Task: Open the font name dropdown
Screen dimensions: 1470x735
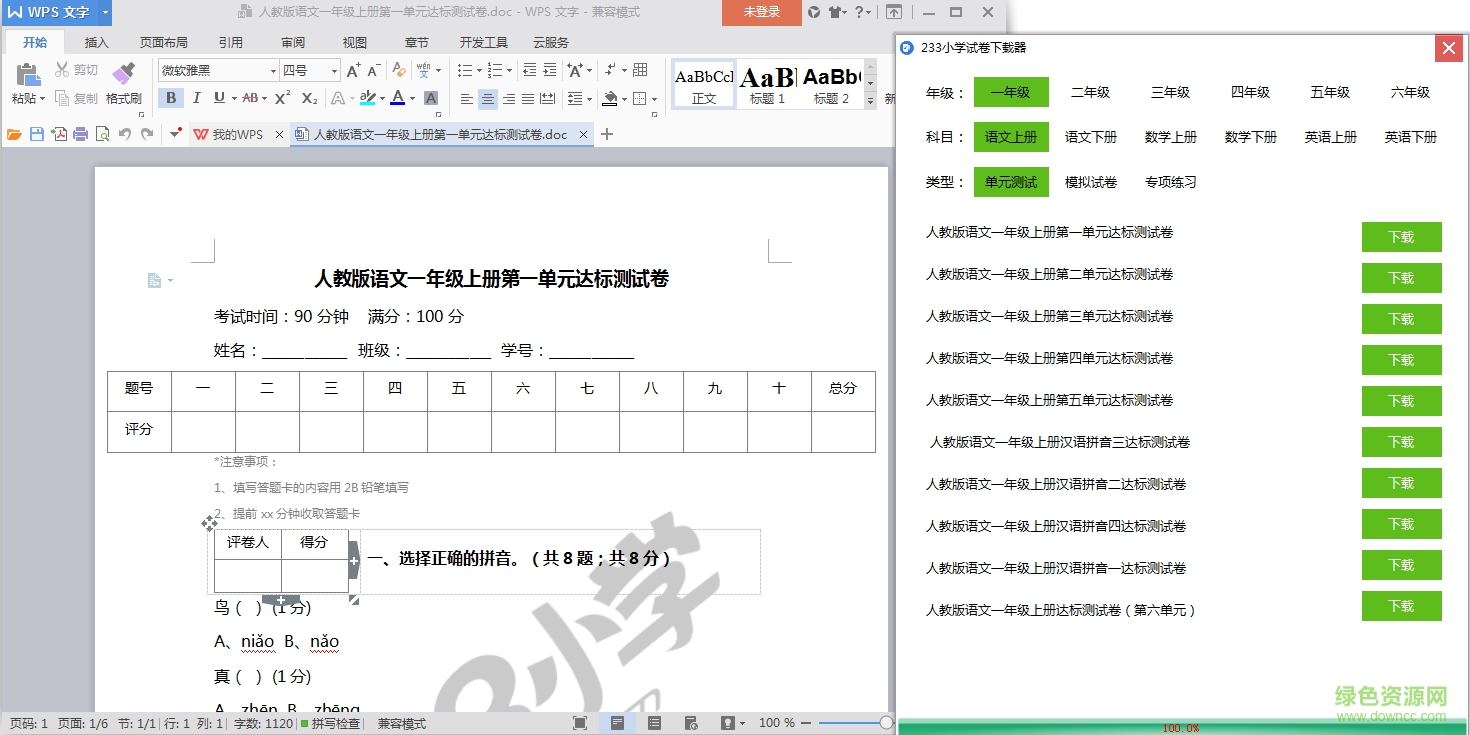Action: [x=274, y=69]
